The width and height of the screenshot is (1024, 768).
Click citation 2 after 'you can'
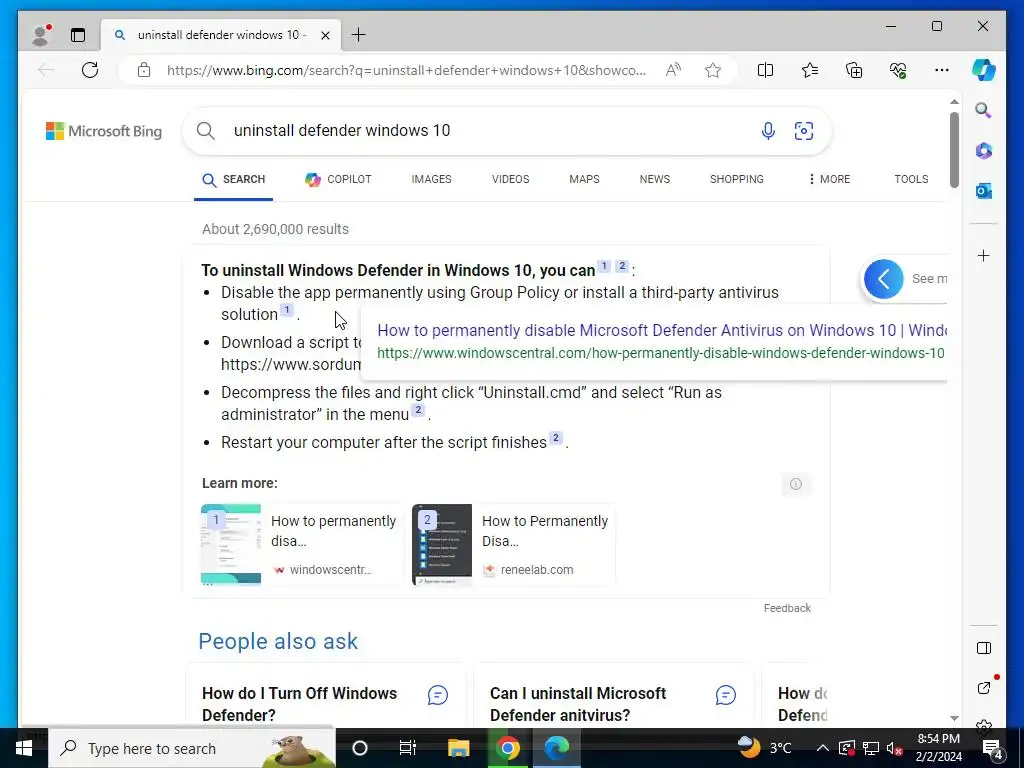[622, 266]
